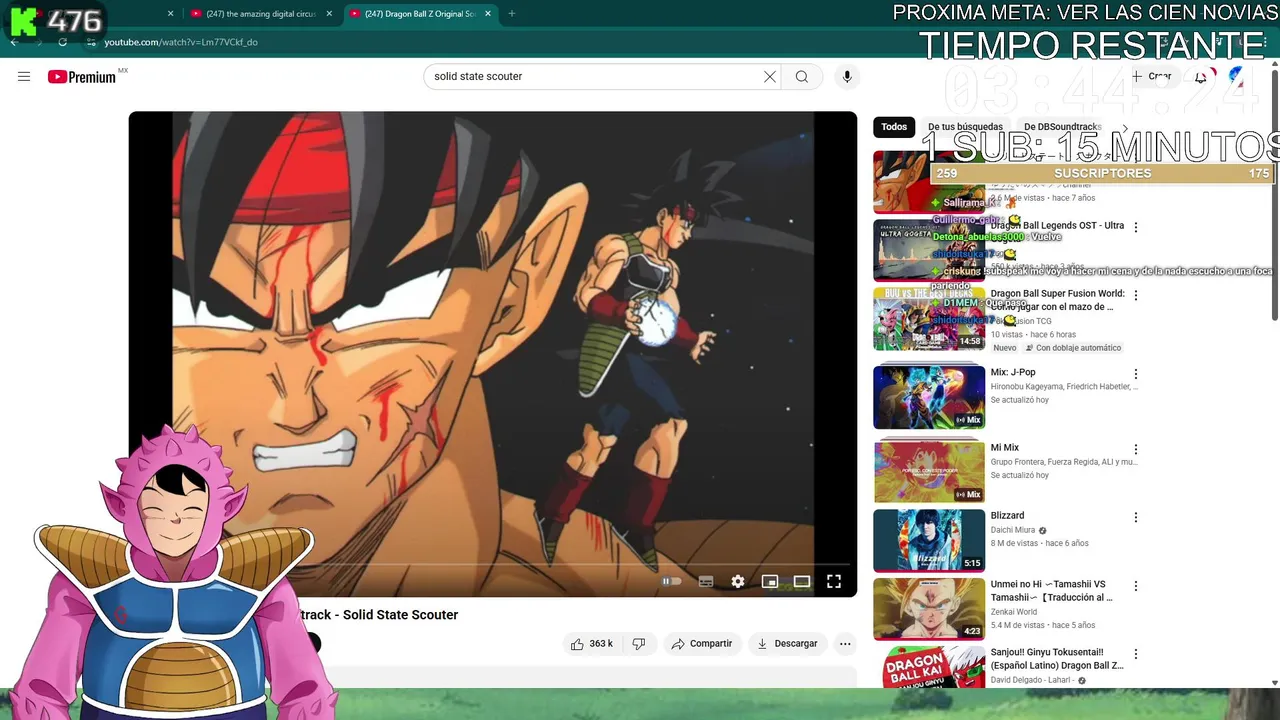
Task: Open Unmei no Hi video thumbnail
Action: pos(929,608)
